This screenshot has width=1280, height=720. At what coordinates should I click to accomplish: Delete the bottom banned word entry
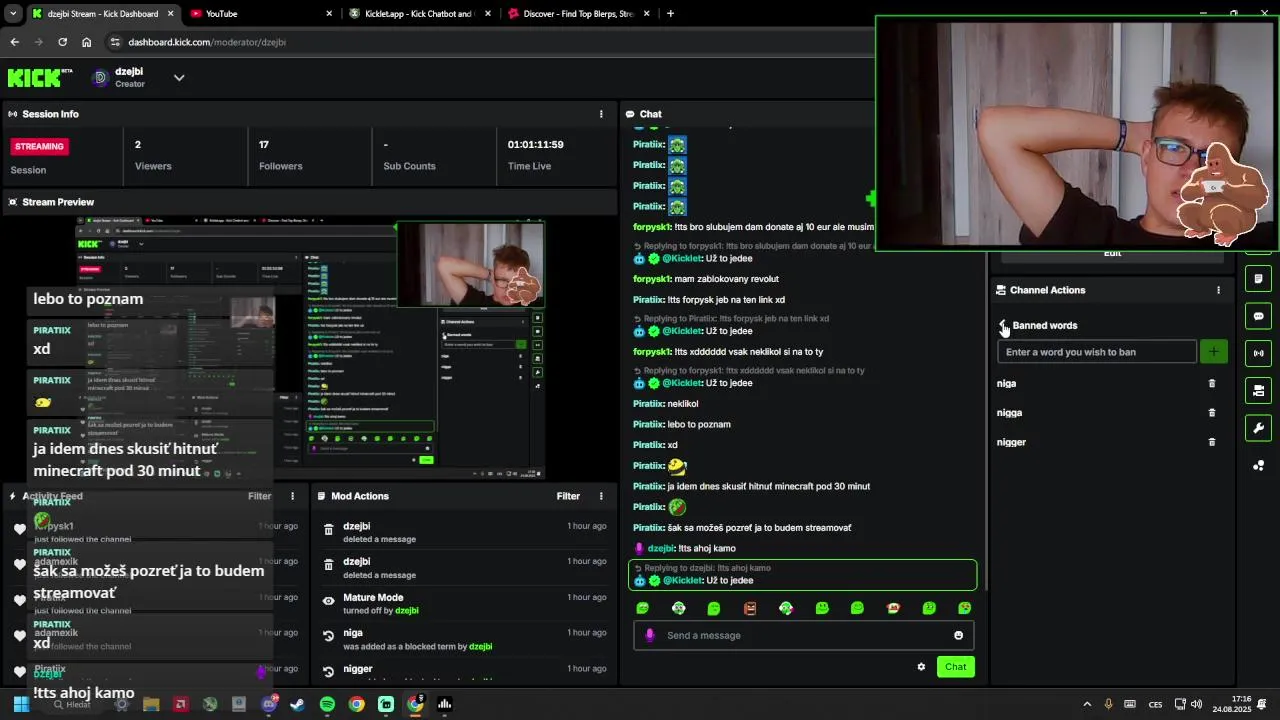pos(1212,442)
